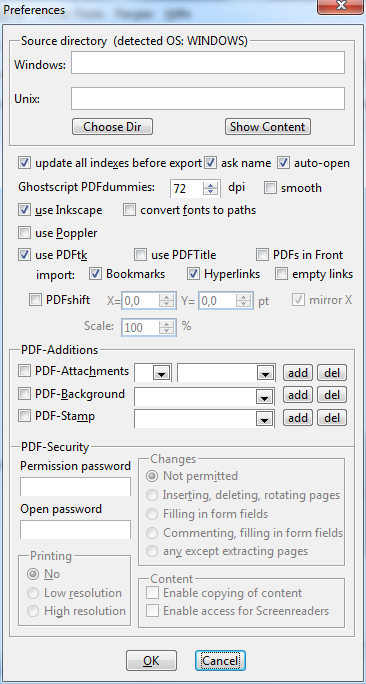Check PDFs in Front option
This screenshot has width=366, height=684.
(x=262, y=255)
